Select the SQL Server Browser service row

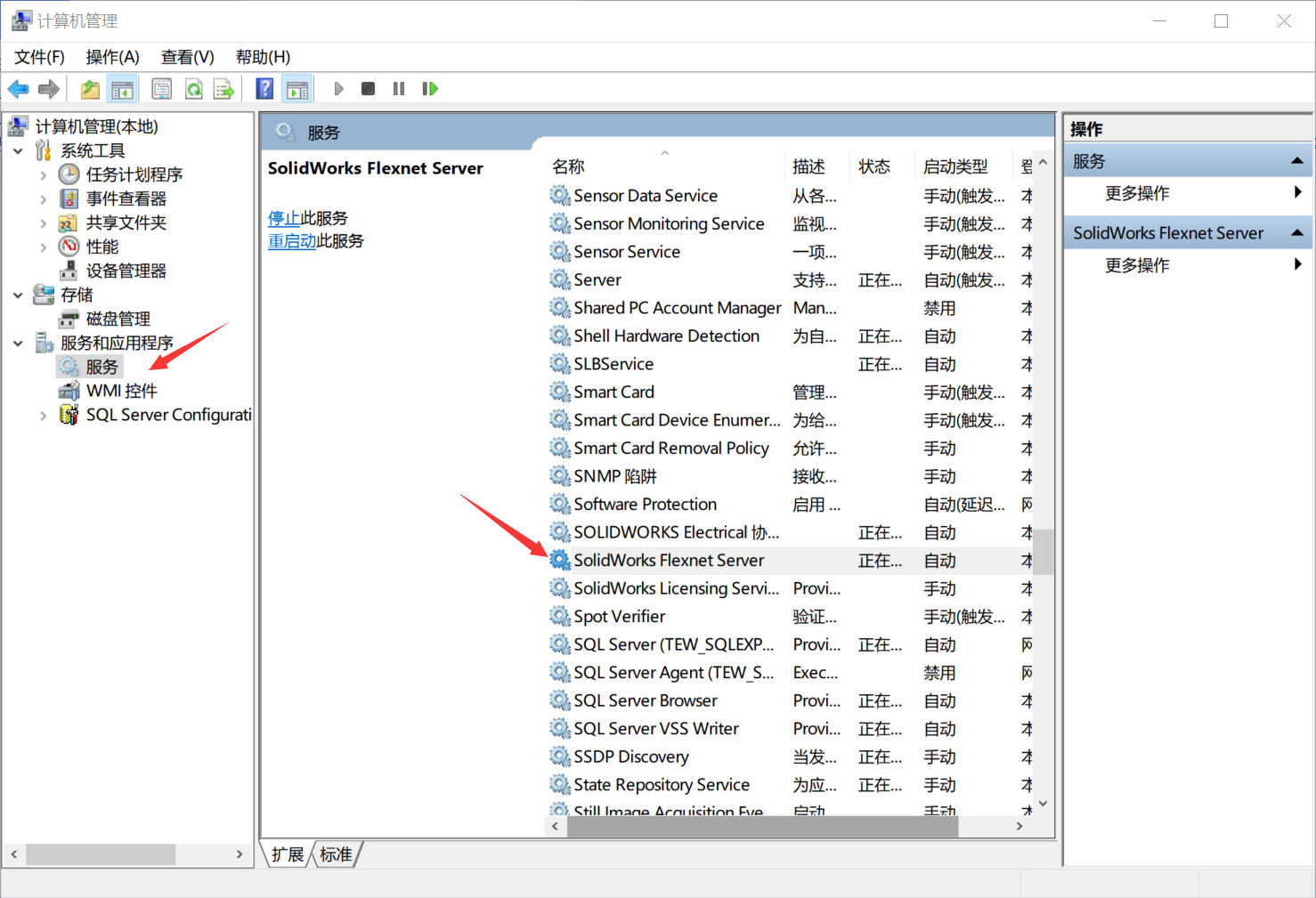tap(790, 700)
